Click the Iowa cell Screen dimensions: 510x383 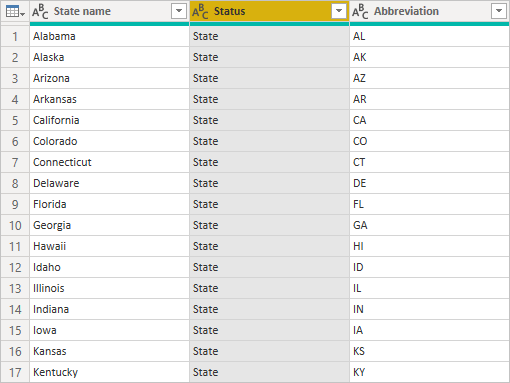coord(109,330)
